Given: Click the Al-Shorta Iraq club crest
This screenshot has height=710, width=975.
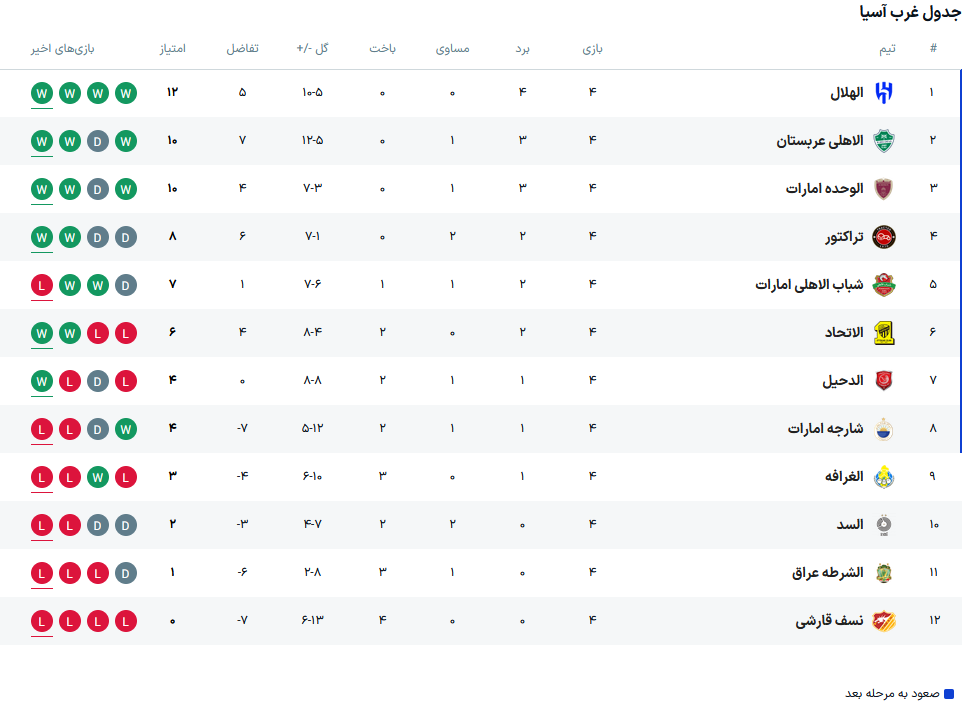Looking at the screenshot, I should (x=884, y=573).
